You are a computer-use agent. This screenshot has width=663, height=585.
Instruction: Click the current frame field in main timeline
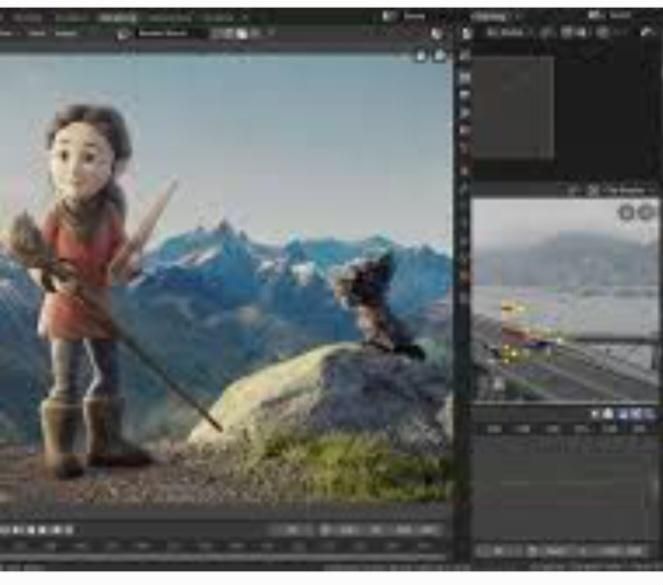291,530
